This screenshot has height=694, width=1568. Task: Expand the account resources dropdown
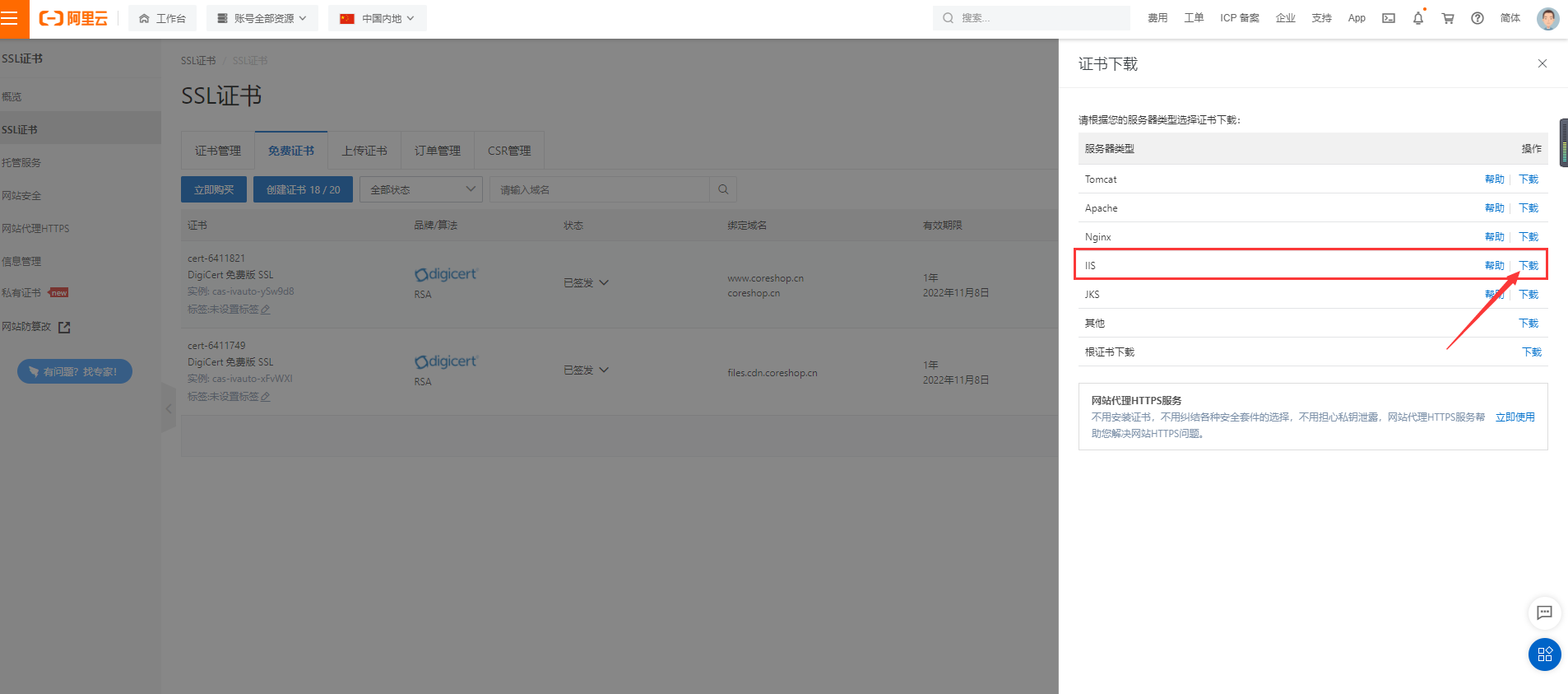coord(262,18)
